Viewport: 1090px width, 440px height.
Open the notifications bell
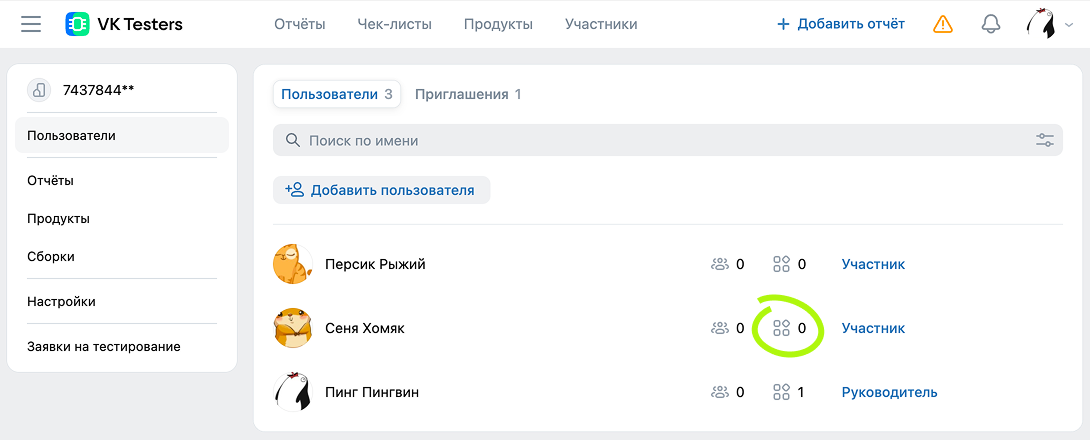click(991, 24)
